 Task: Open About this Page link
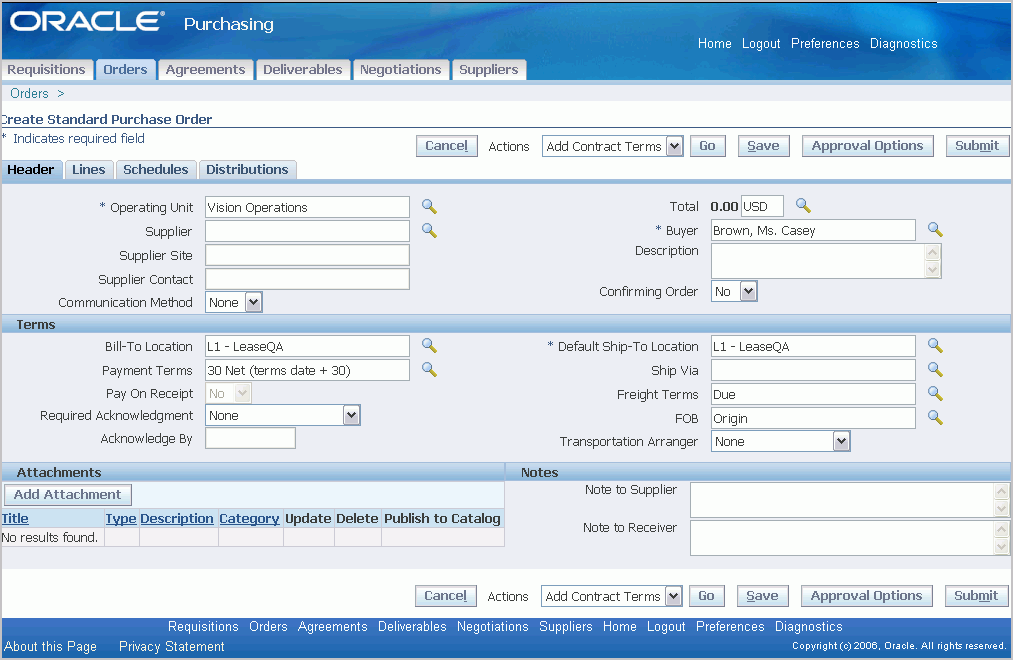click(x=50, y=646)
